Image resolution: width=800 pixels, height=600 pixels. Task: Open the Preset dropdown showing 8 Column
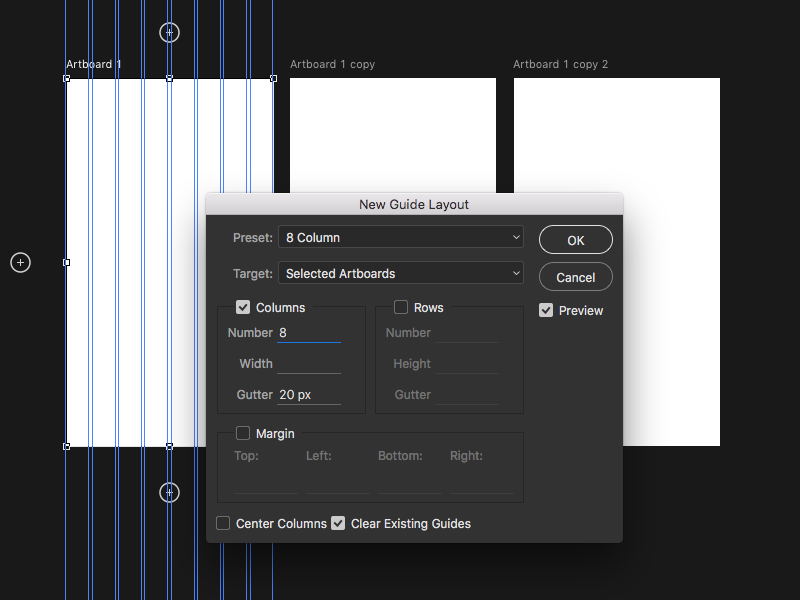(401, 237)
